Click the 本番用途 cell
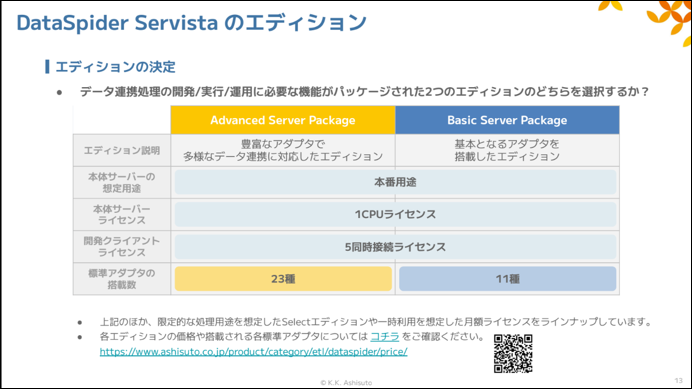 [x=395, y=182]
